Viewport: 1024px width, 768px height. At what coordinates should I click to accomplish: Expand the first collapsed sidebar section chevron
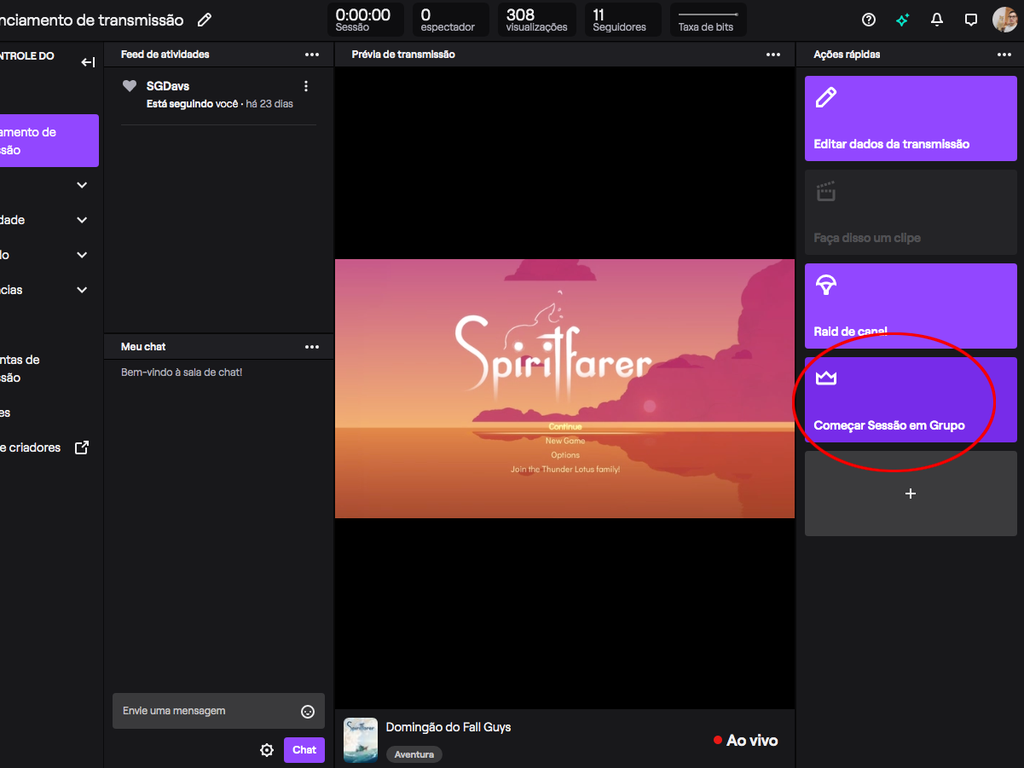click(82, 185)
